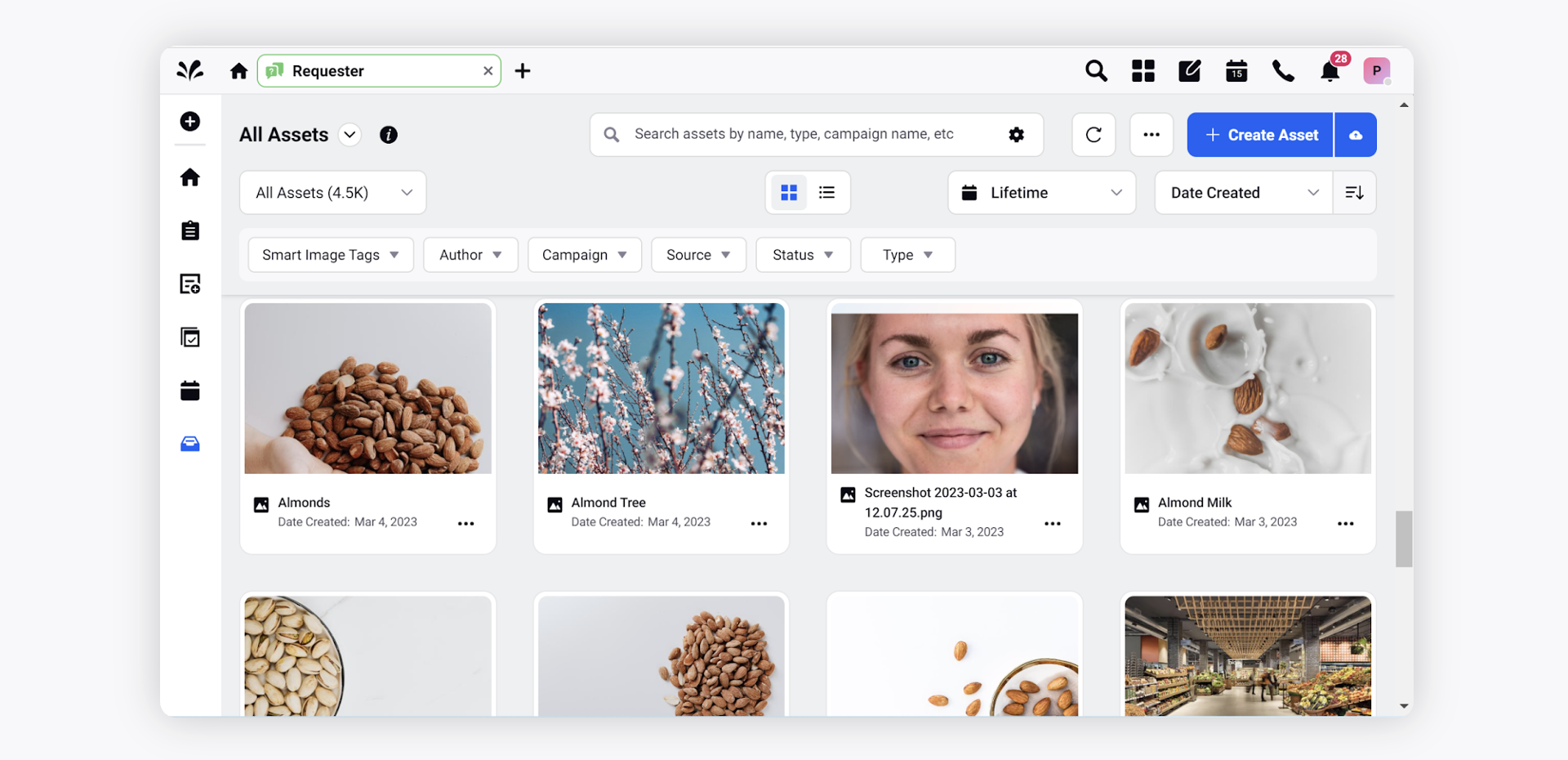Open notifications bell with 28 badge

point(1330,71)
